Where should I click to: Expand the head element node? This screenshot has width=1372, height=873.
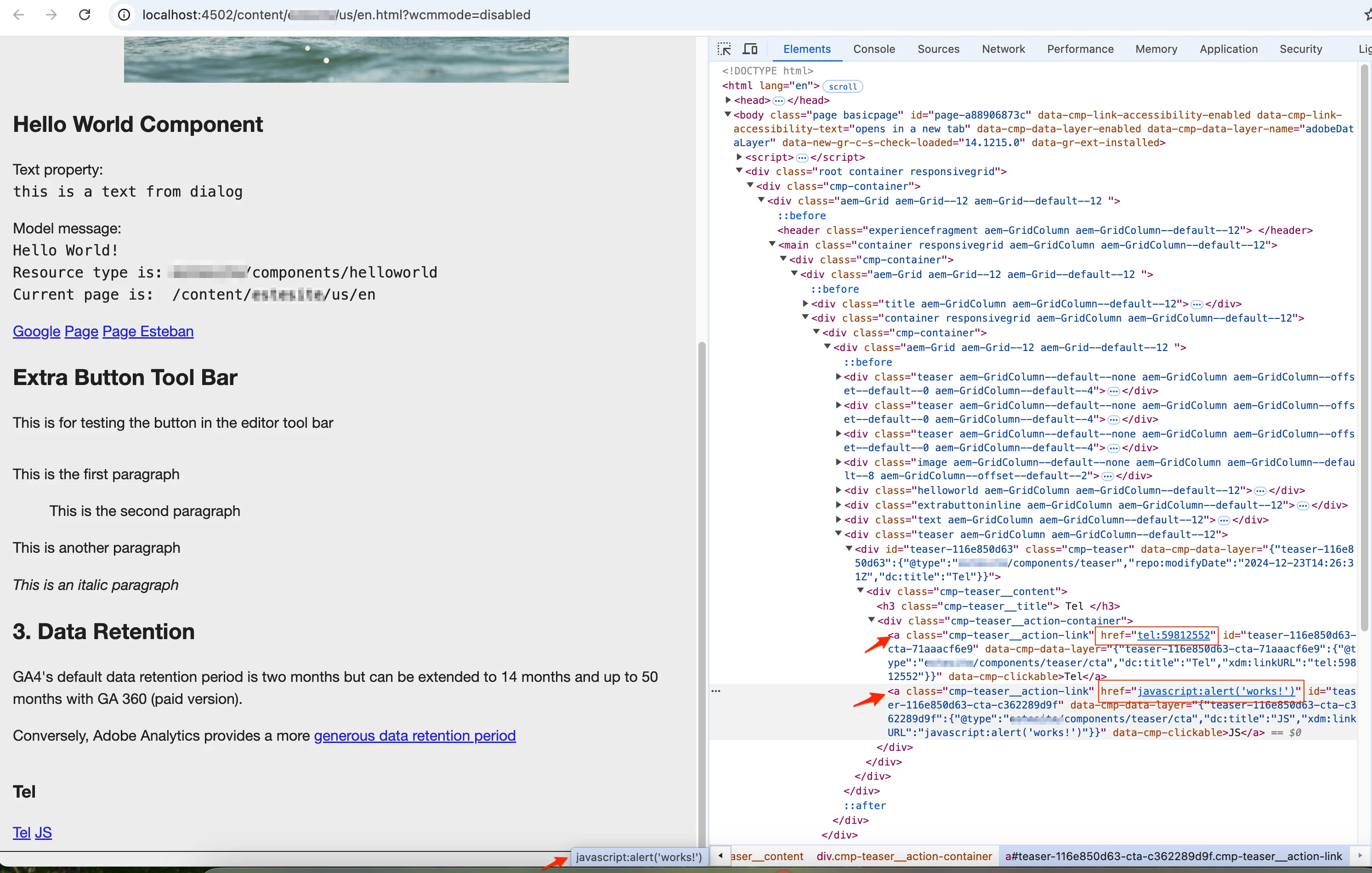tap(728, 100)
